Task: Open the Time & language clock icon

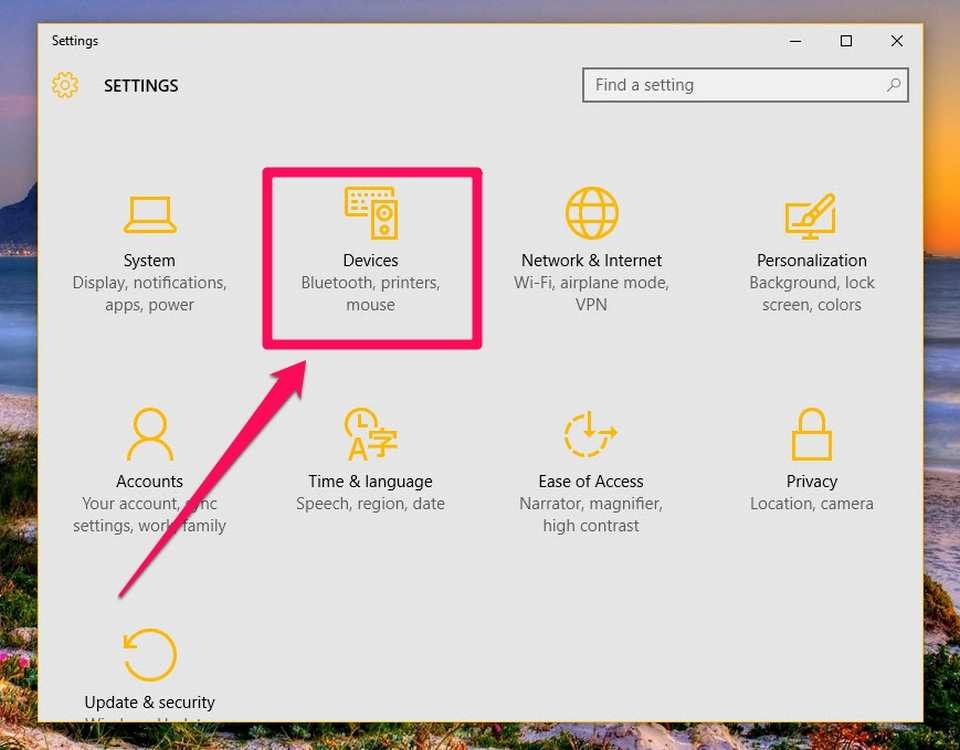Action: coord(371,434)
